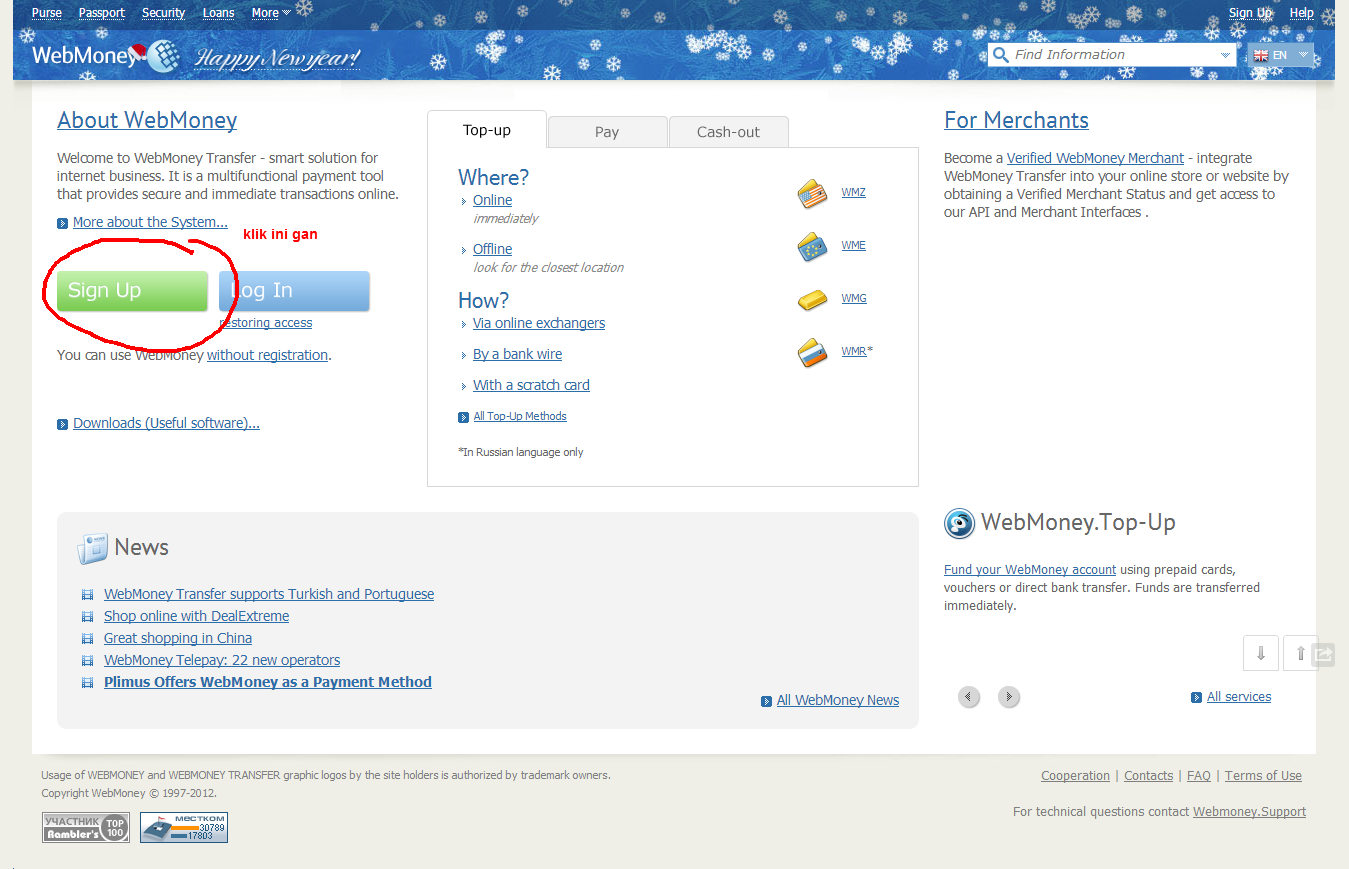This screenshot has width=1349, height=869.
Task: Click the Rambler's Top 100 badge
Action: (x=86, y=827)
